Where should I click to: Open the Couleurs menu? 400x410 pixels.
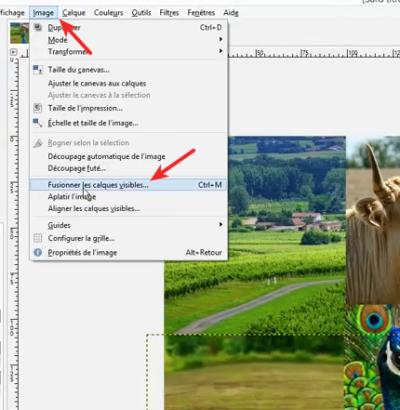108,13
